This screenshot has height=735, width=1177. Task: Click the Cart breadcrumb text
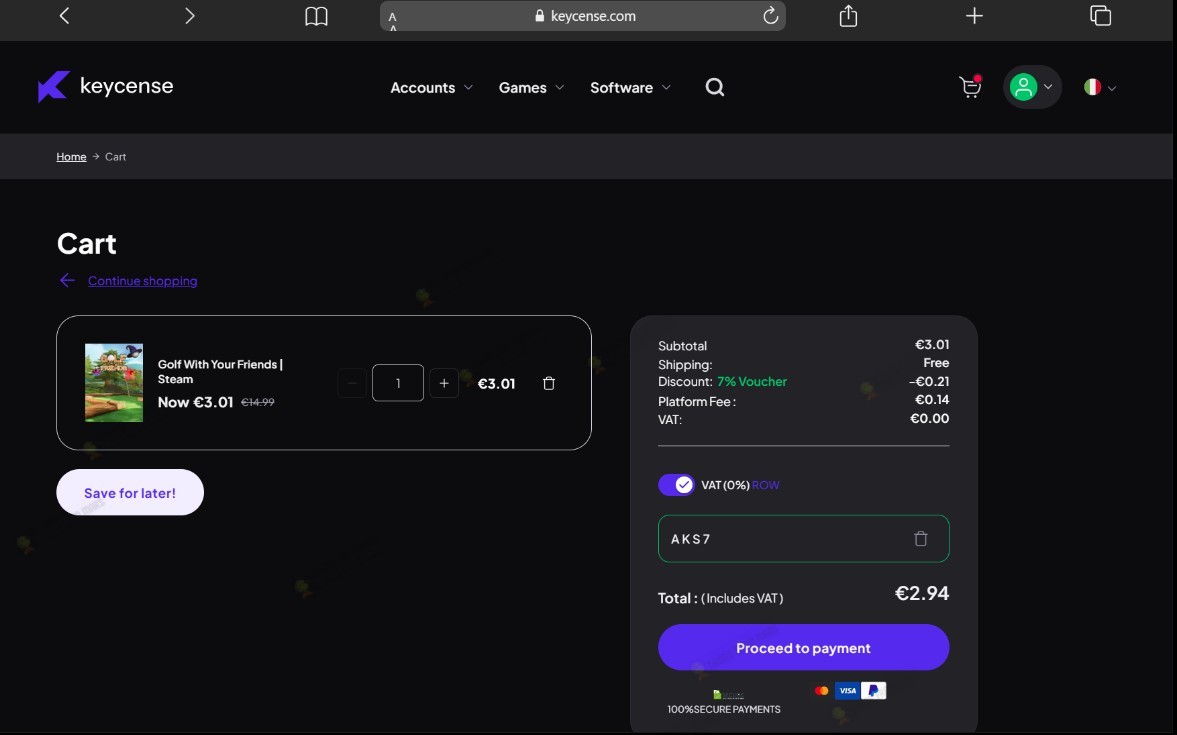(116, 157)
